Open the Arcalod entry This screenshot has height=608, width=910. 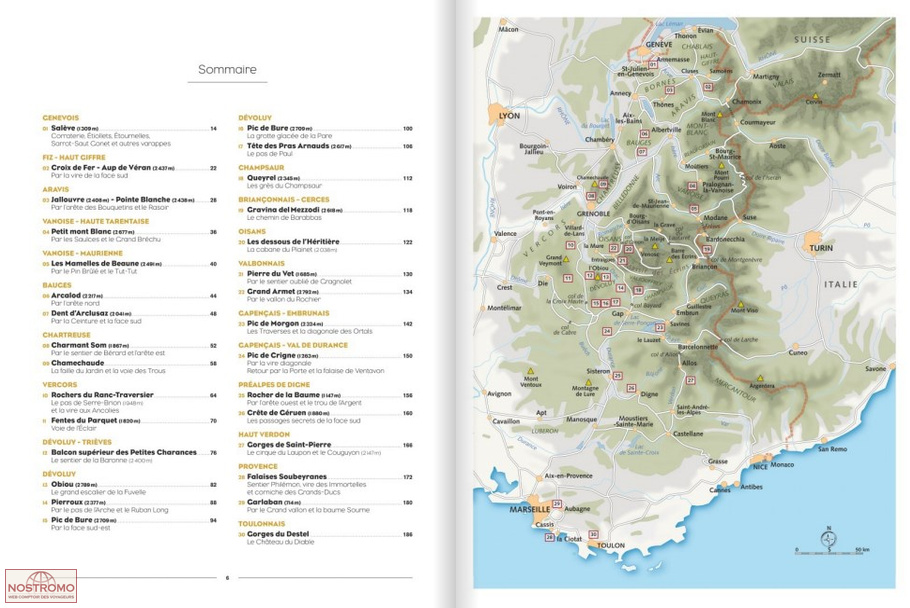coord(129,299)
